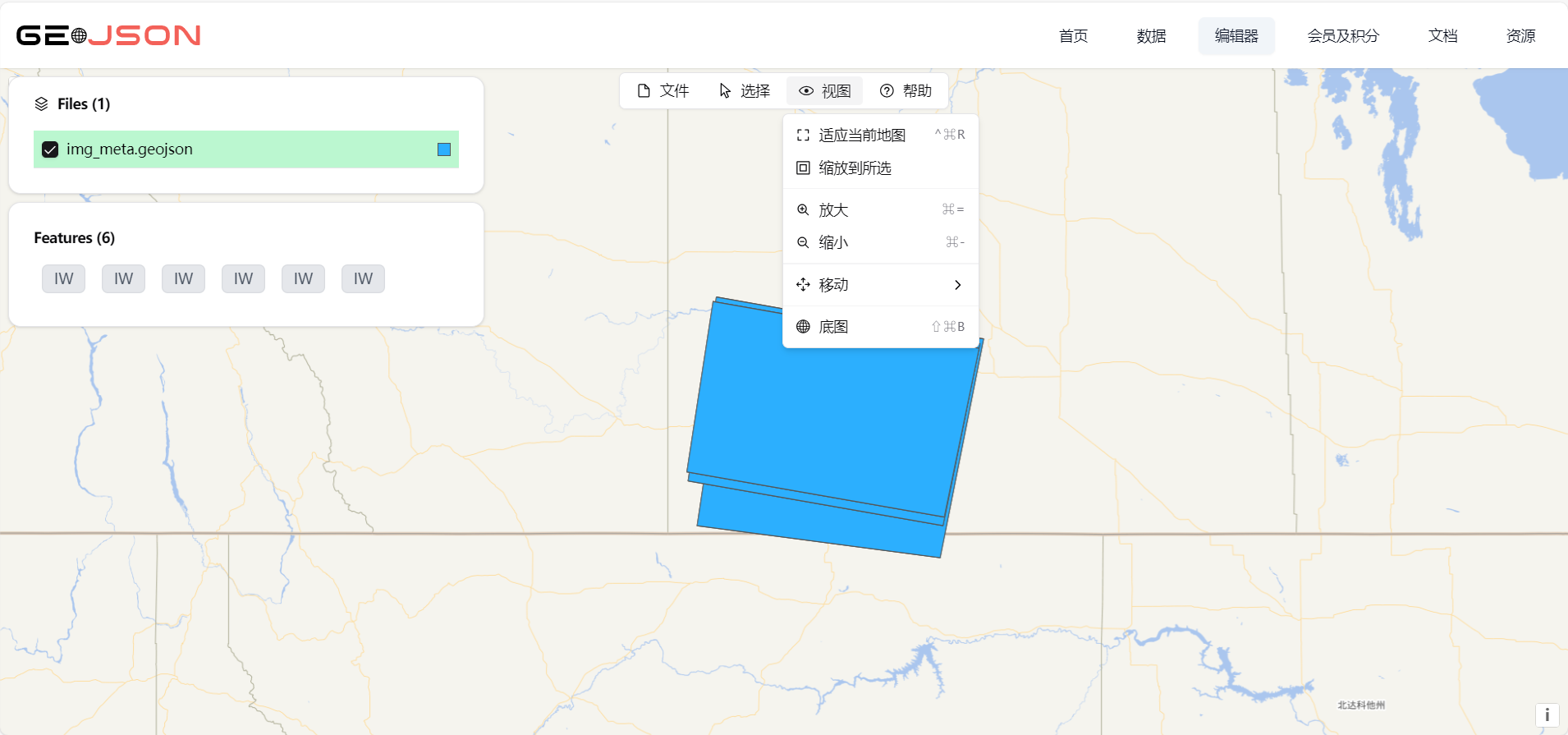Select the 编辑器 nav tab

1236,36
